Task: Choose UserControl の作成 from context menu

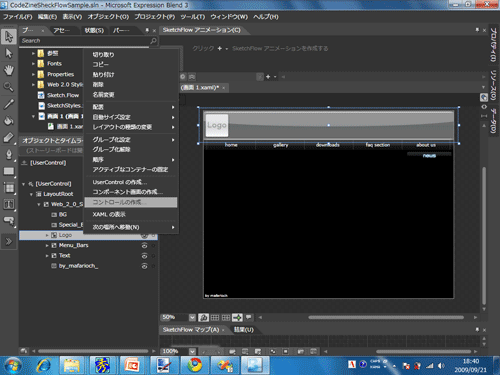Action: click(131, 182)
